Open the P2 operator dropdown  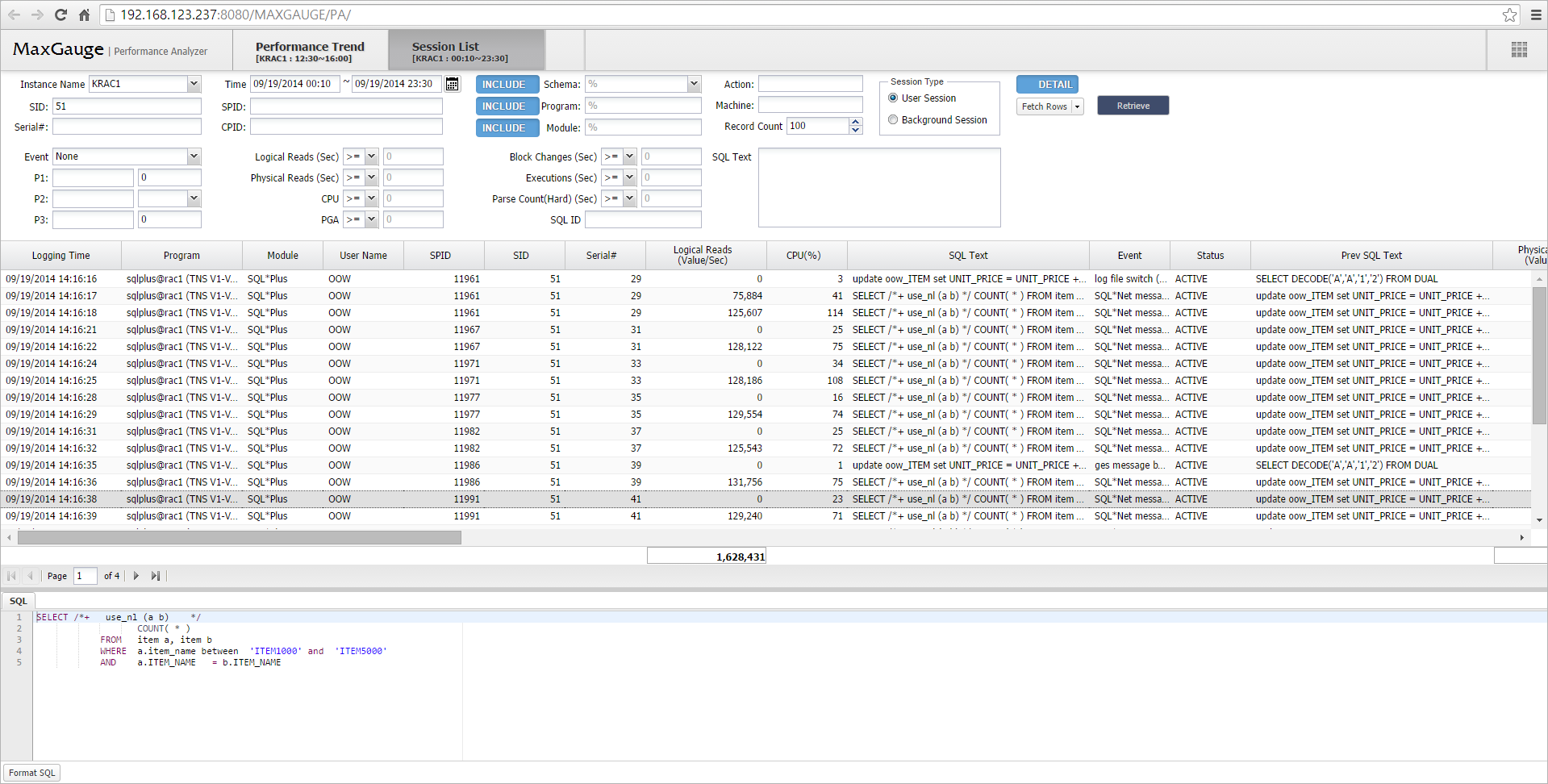click(194, 198)
